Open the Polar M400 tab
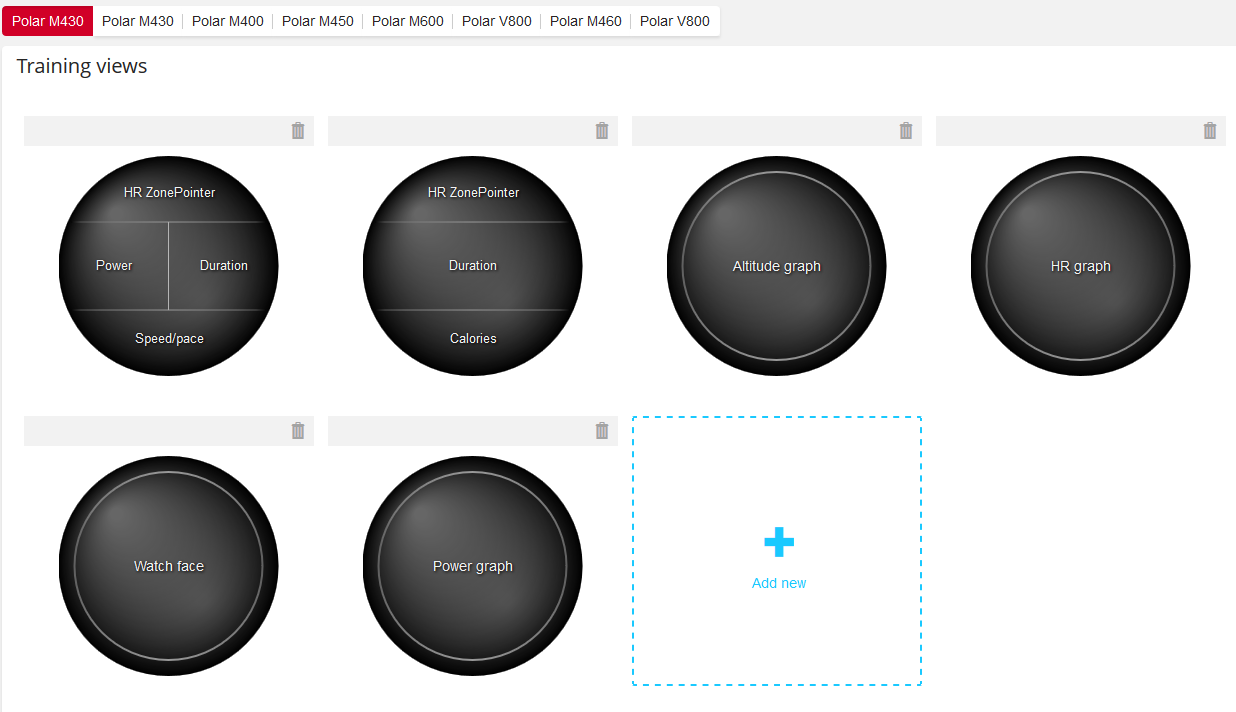The width and height of the screenshot is (1236, 712). (x=228, y=21)
